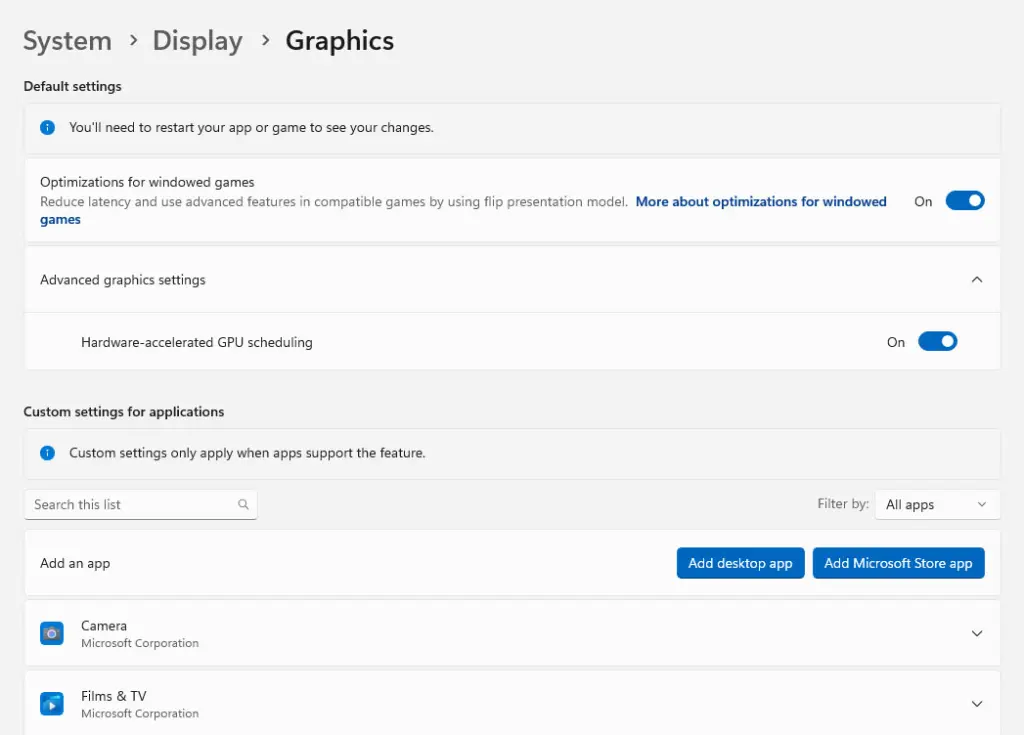Click the Filter by label
The image size is (1024, 735).
click(x=843, y=504)
